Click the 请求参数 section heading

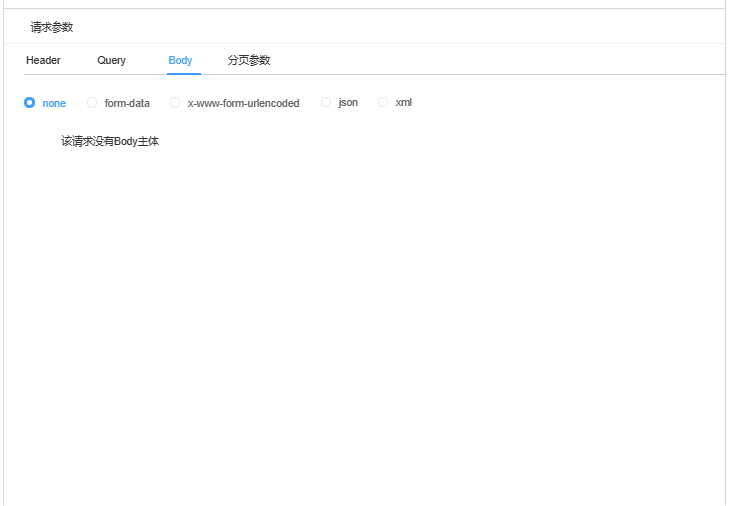pyautogui.click(x=52, y=27)
